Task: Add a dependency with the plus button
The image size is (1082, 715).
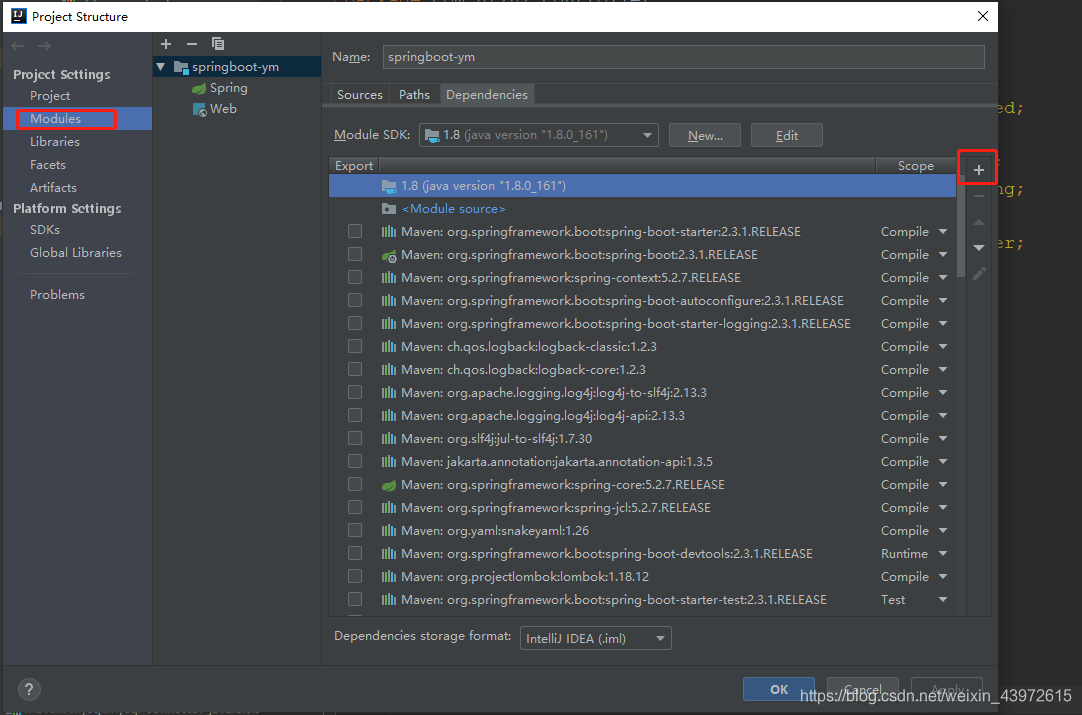Action: [978, 170]
